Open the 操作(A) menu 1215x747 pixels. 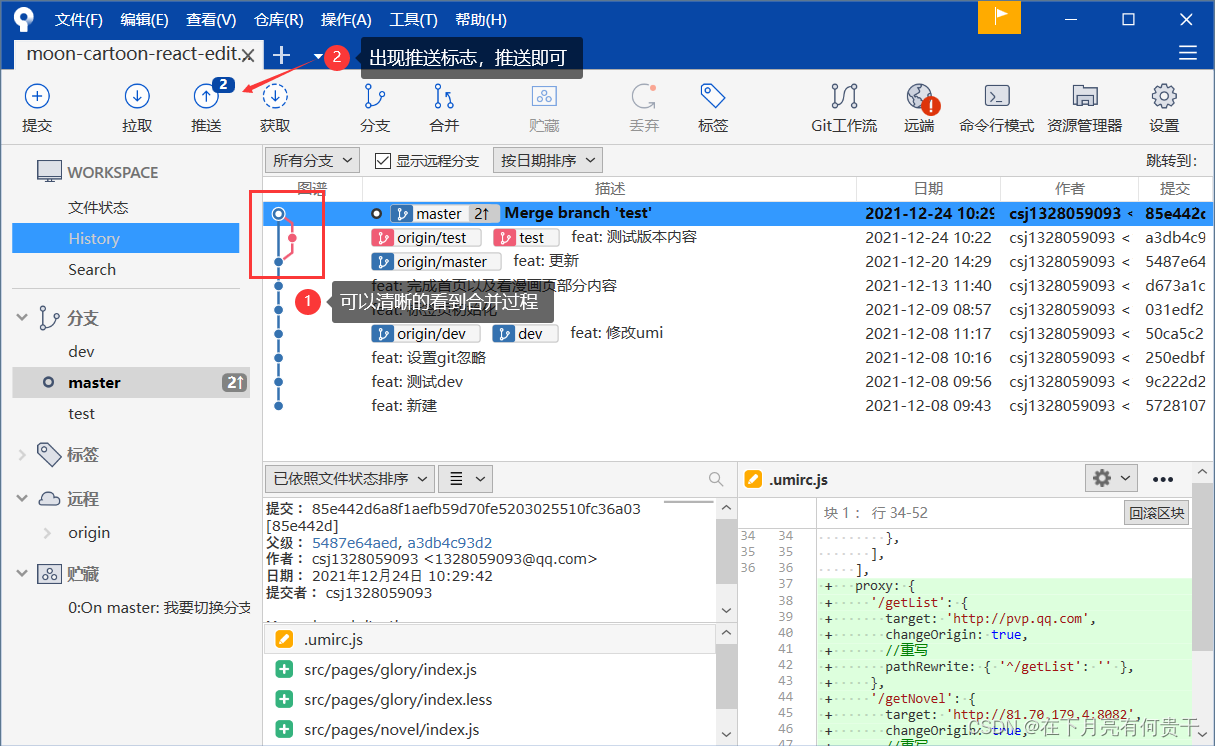click(x=346, y=19)
